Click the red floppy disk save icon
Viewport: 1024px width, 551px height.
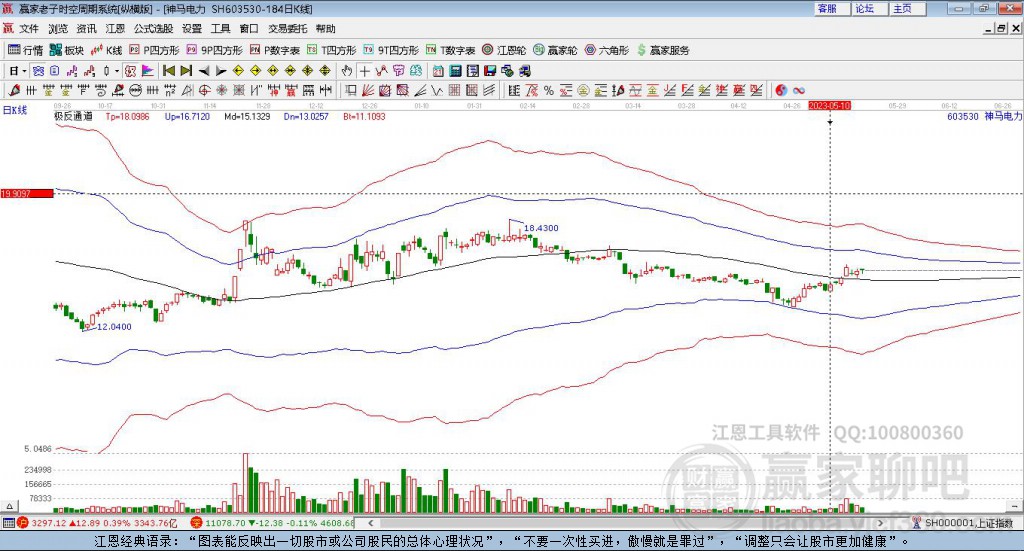click(490, 71)
